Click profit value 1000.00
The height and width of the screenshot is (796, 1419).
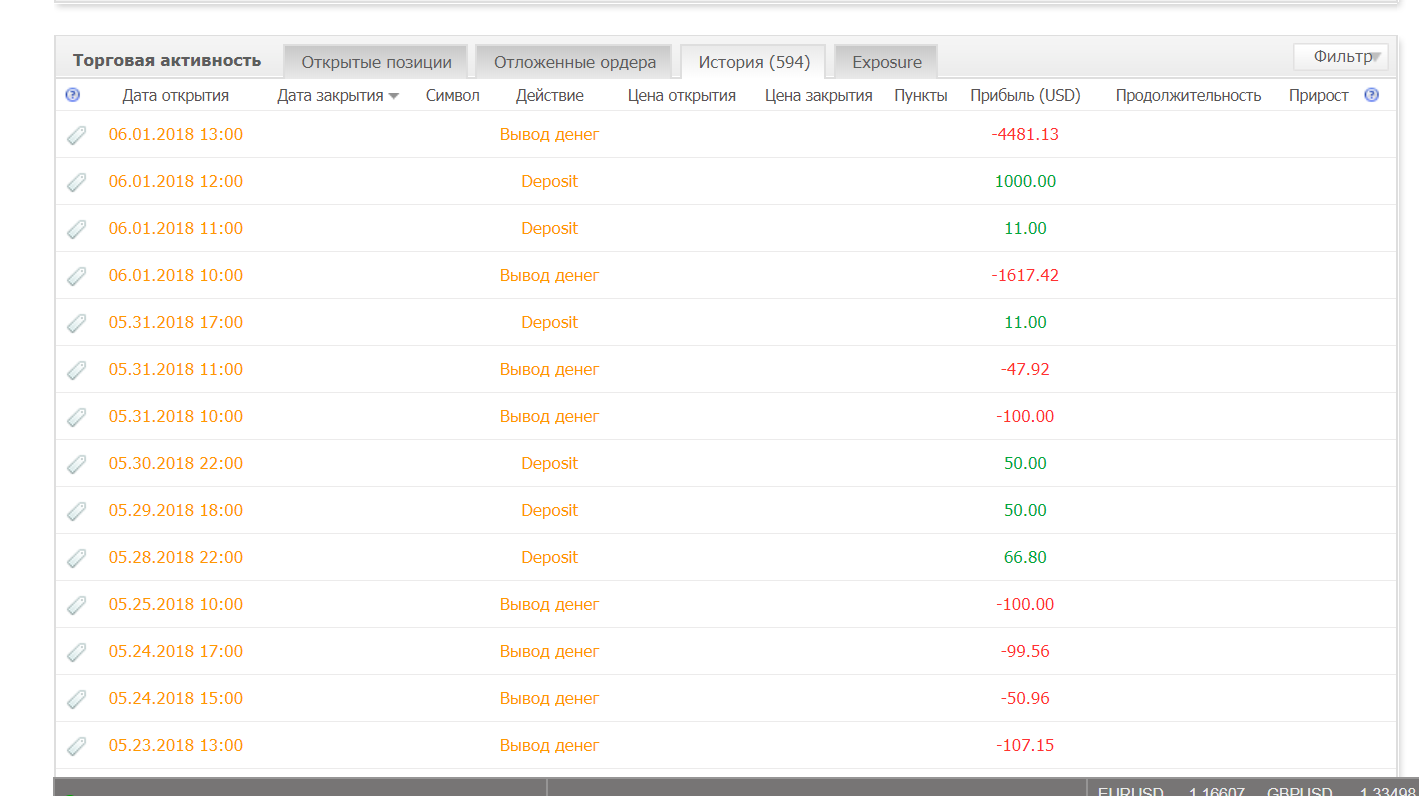coord(1025,182)
